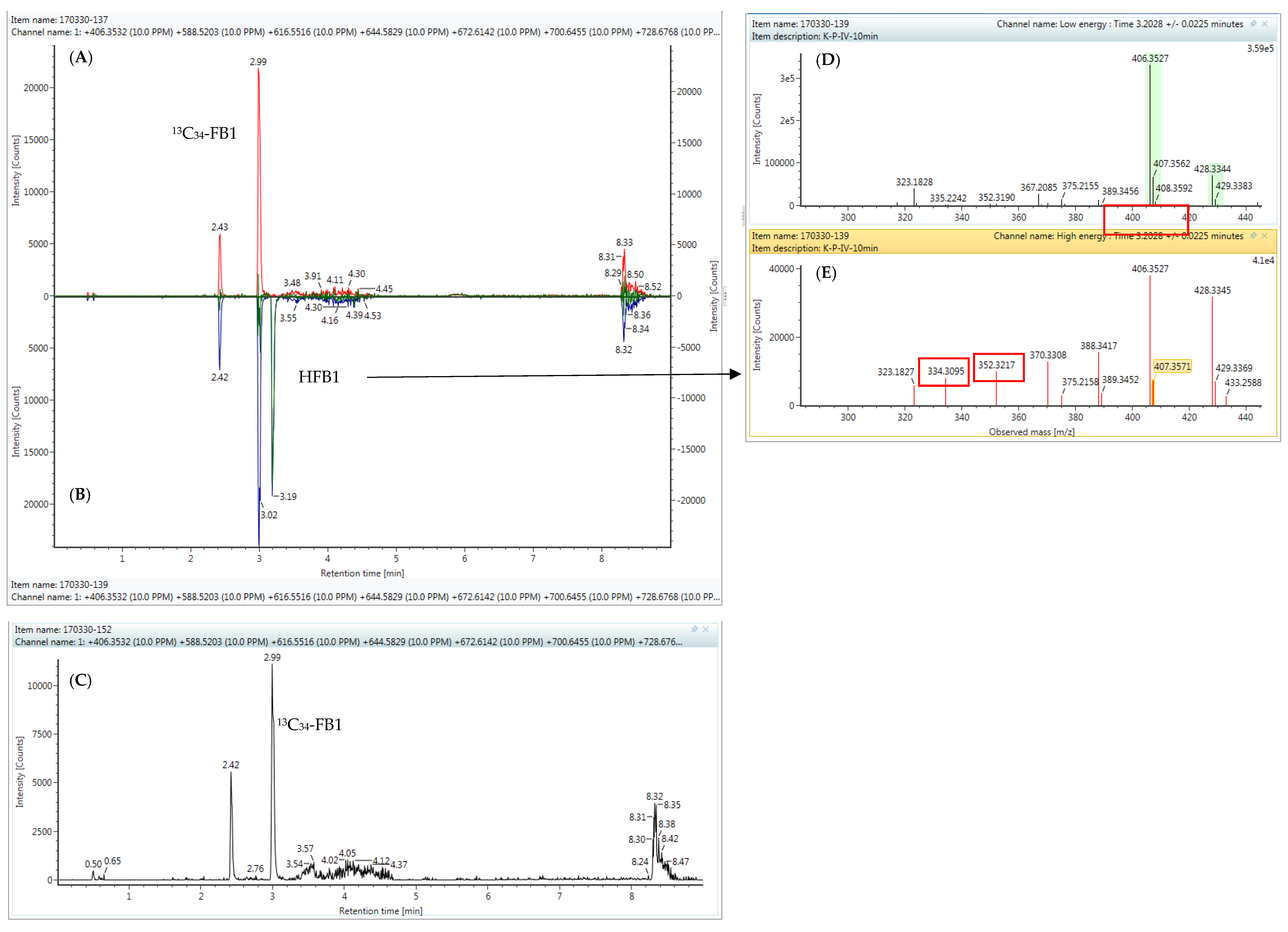This screenshot has width=1288, height=932.
Task: Close the High energy spectrum panel
Action: point(1265,236)
